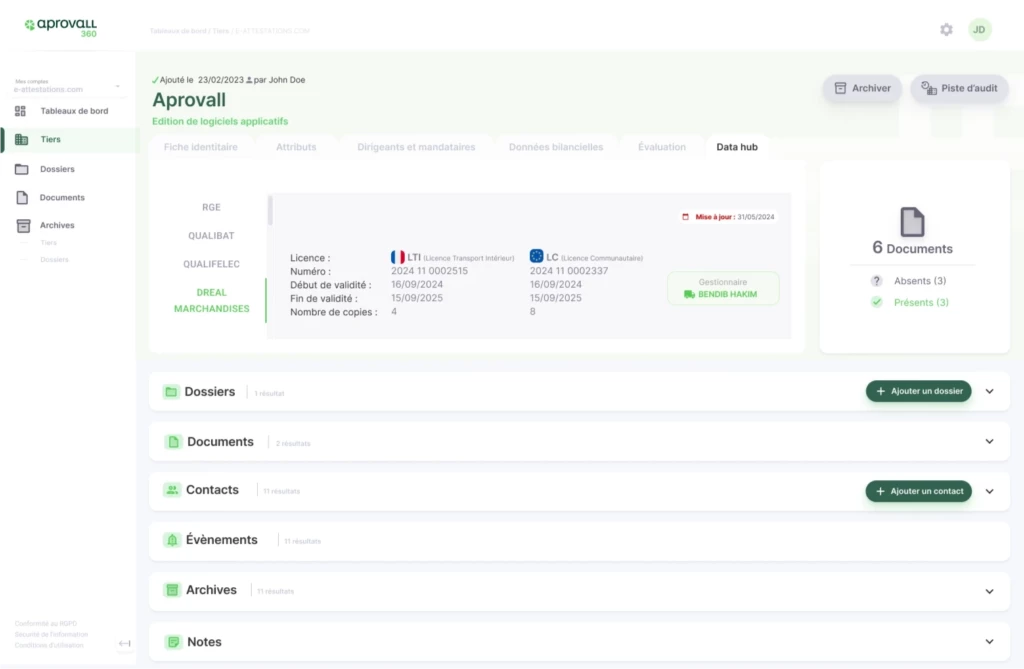Open Tiers sub-item under Archives
Image resolution: width=1024 pixels, height=669 pixels.
click(x=48, y=242)
